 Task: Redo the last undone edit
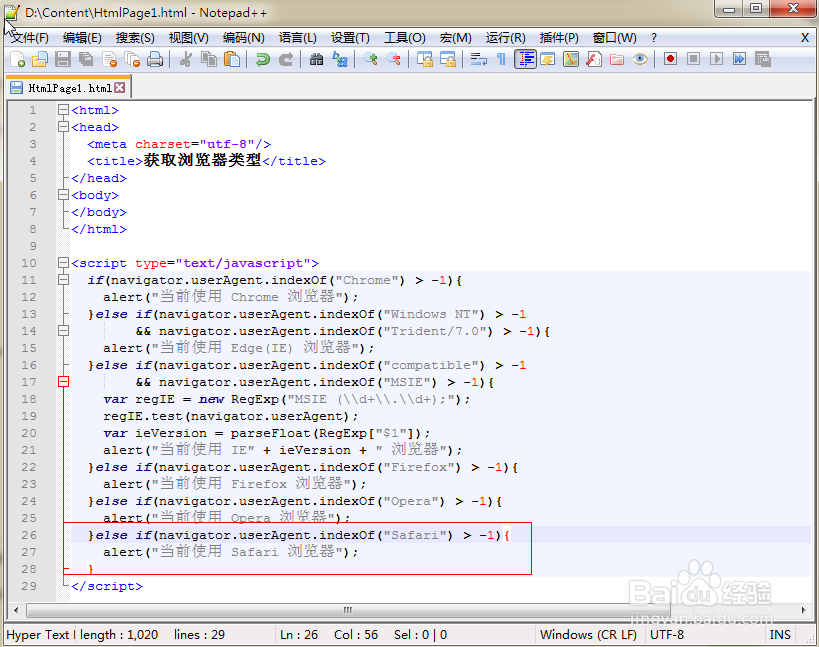point(285,60)
